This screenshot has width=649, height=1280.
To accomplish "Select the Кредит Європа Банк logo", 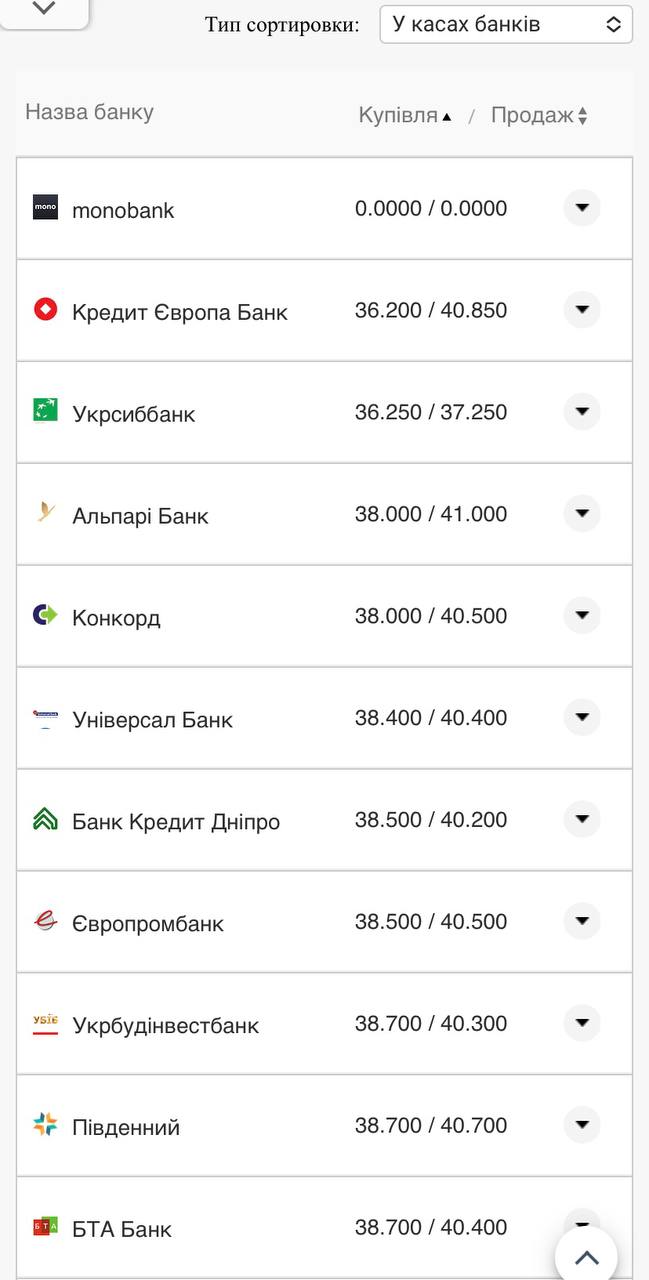I will [x=44, y=310].
